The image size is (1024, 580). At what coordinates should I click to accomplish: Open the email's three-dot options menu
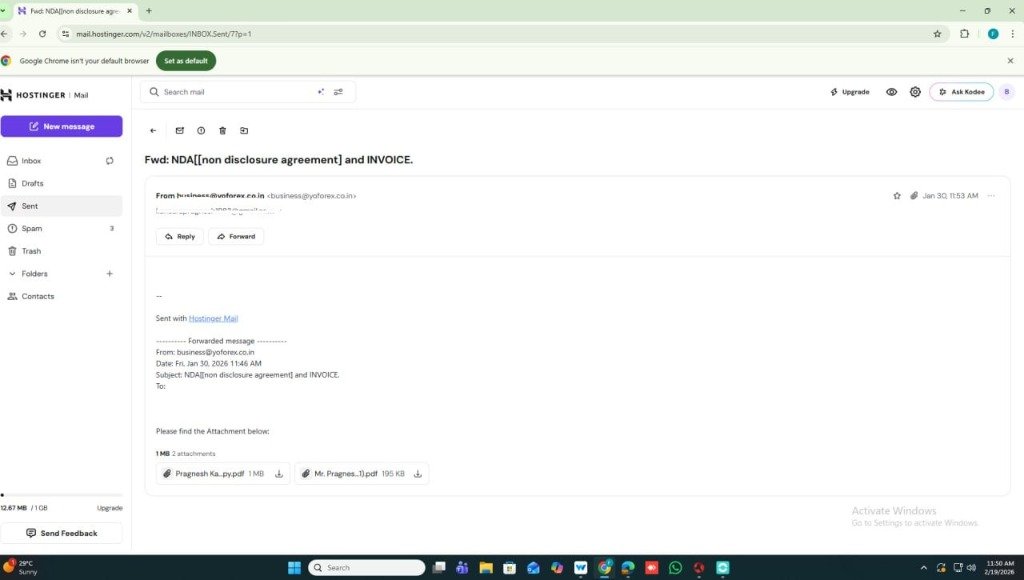[991, 195]
